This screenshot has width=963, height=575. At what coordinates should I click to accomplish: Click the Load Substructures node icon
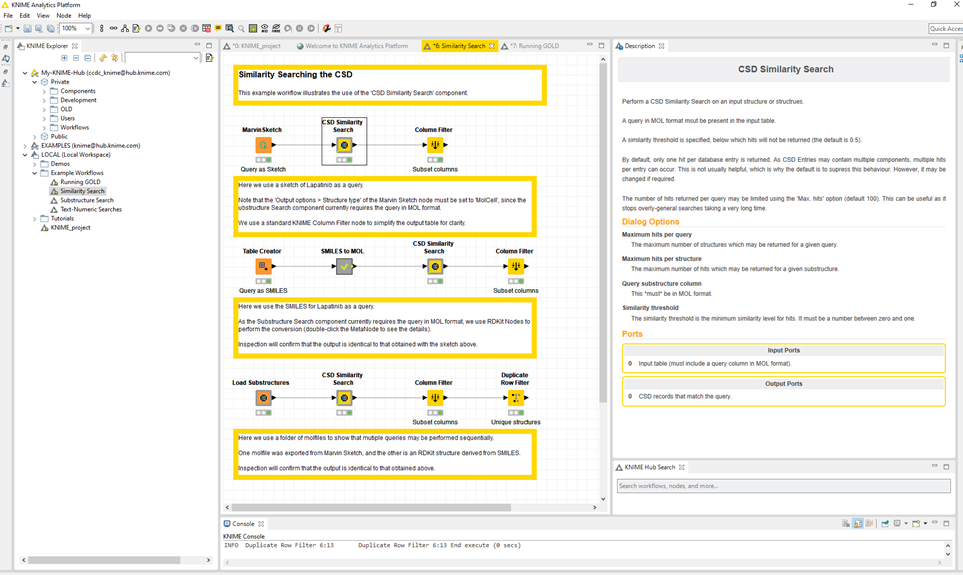coord(263,398)
